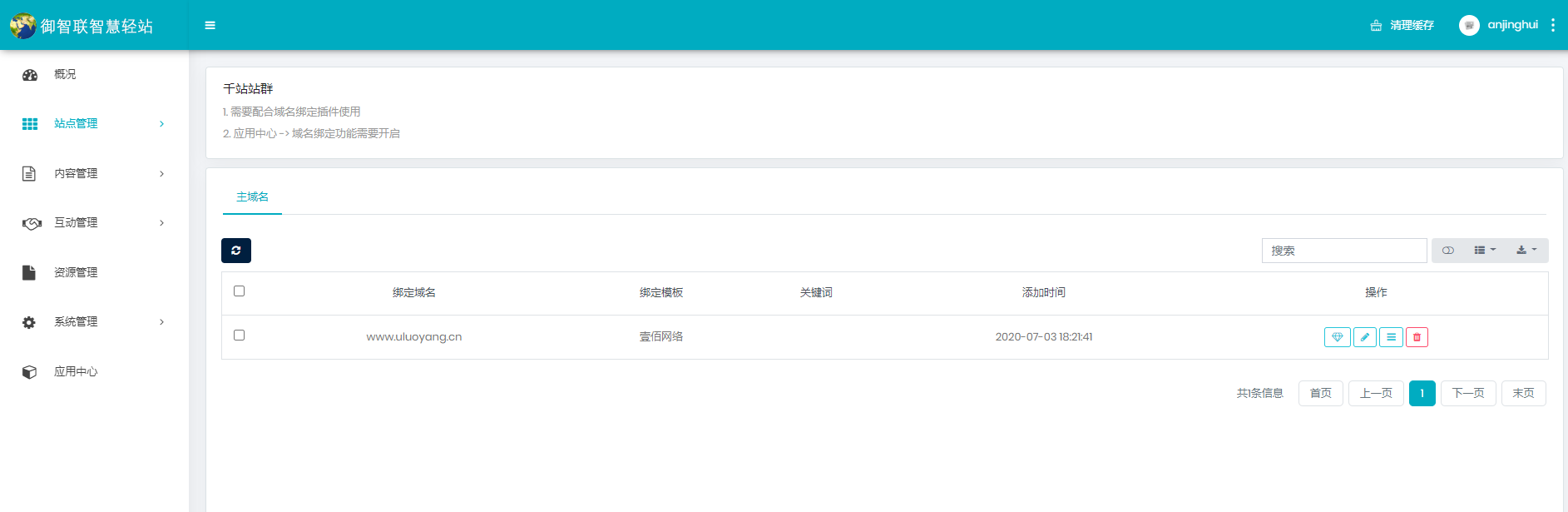The image size is (1568, 512).
Task: Toggle the card view switch
Action: pyautogui.click(x=1448, y=251)
